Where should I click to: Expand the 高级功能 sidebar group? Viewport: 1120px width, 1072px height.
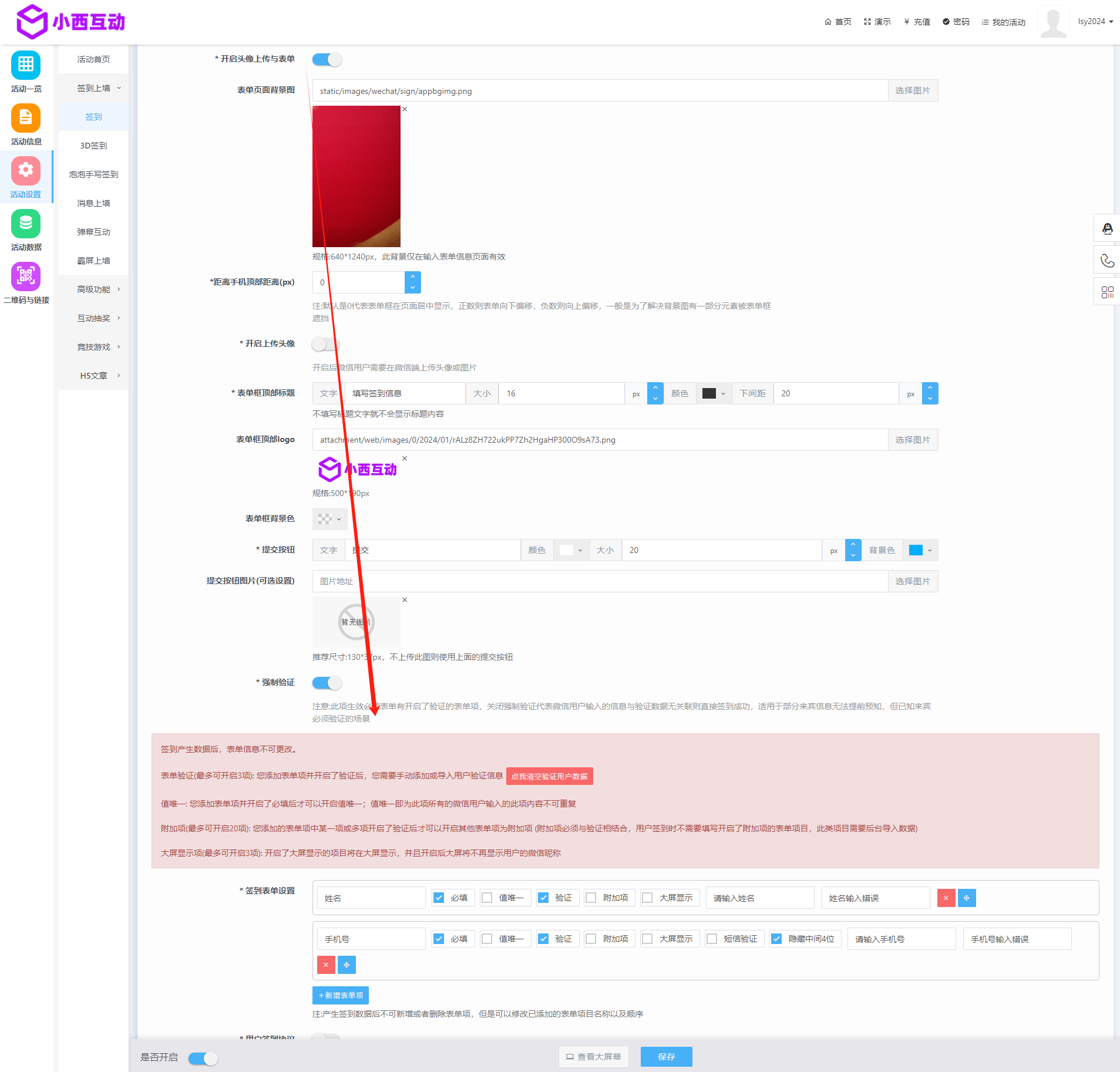[94, 289]
